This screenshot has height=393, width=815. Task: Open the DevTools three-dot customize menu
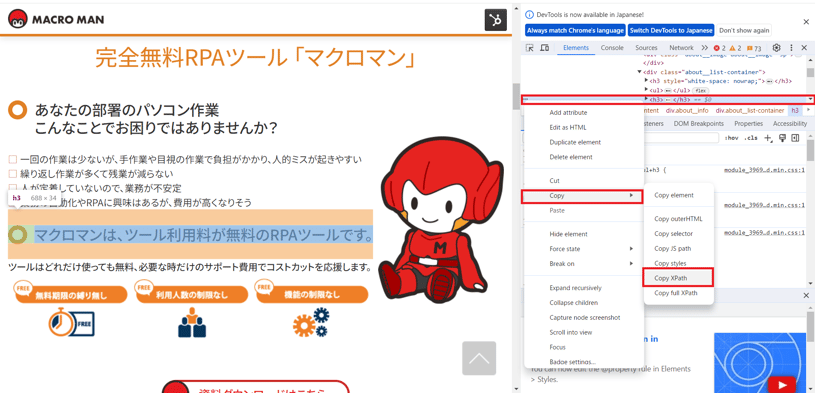pyautogui.click(x=791, y=47)
